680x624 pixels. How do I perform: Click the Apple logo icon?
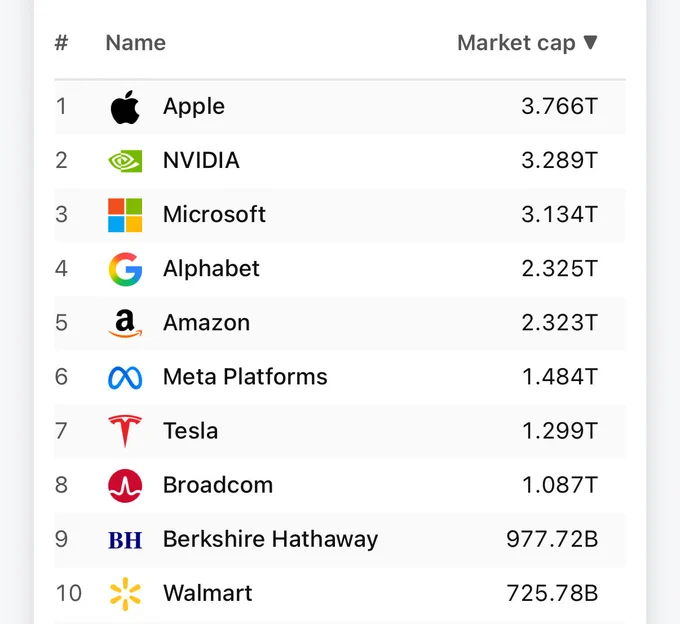pos(125,107)
